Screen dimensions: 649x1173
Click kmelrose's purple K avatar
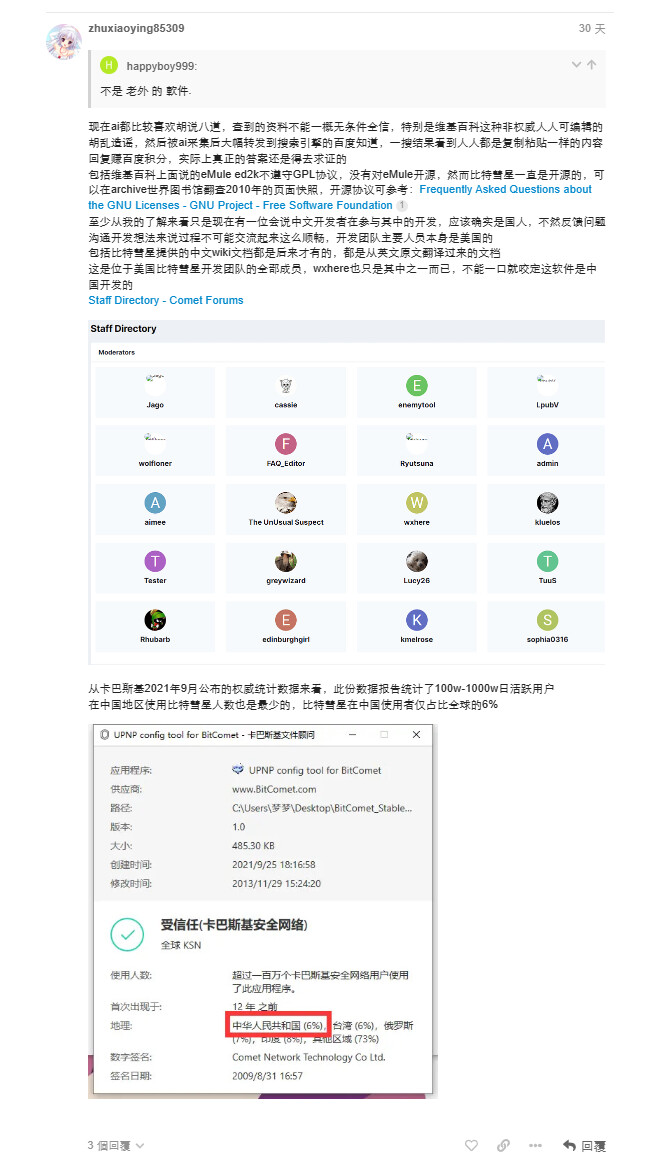tap(416, 620)
